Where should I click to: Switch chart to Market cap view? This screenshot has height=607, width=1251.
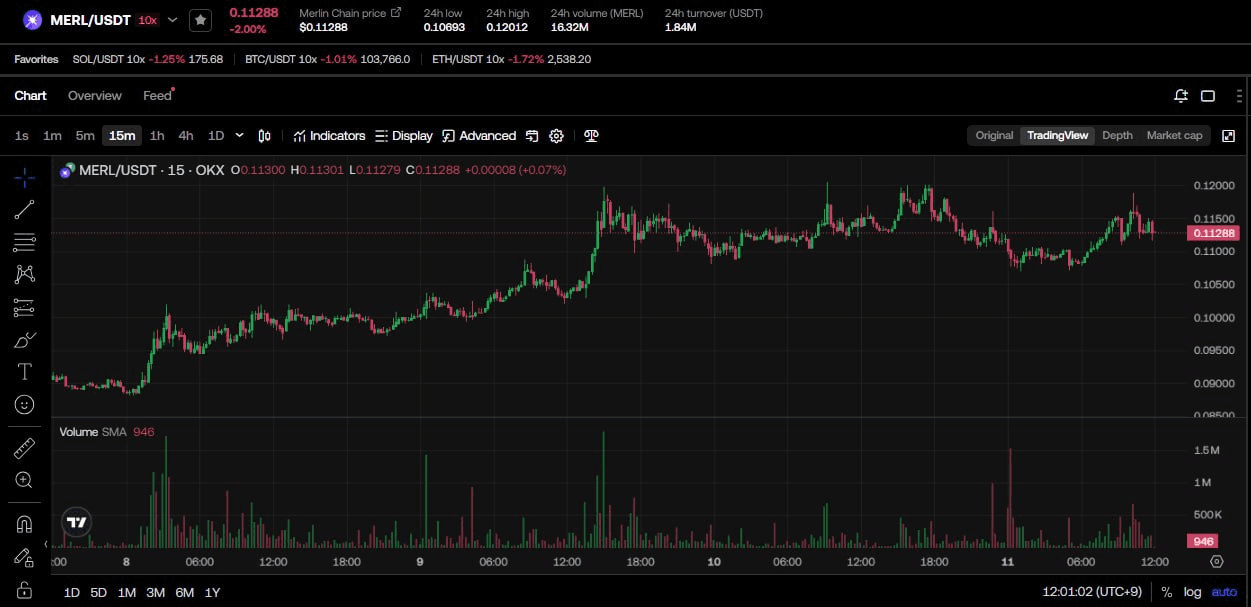[x=1174, y=135]
